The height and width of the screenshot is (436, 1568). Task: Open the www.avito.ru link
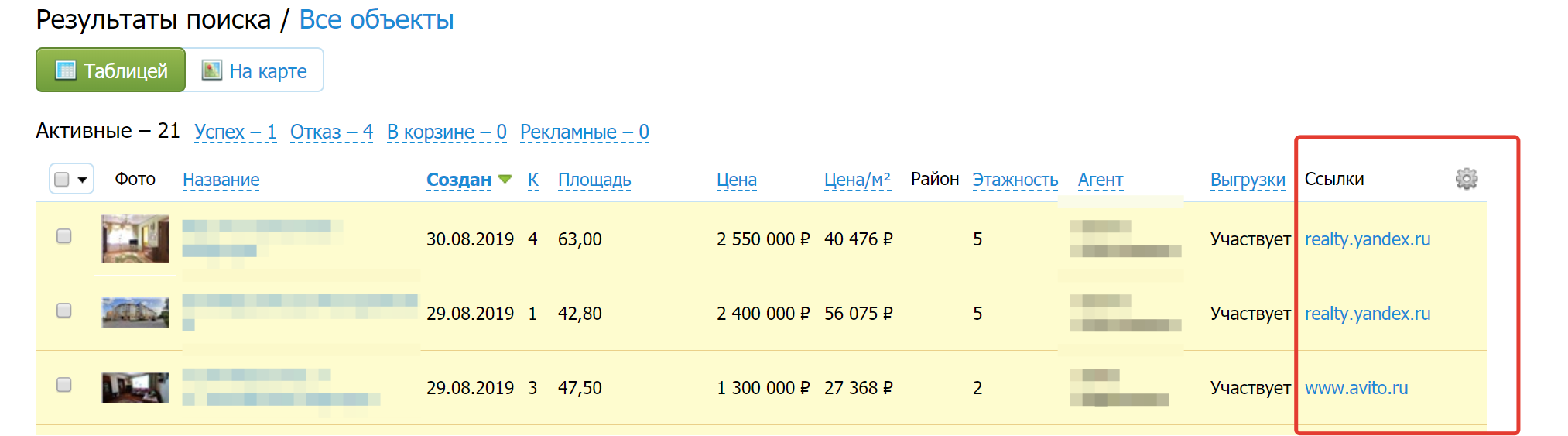pos(1356,388)
